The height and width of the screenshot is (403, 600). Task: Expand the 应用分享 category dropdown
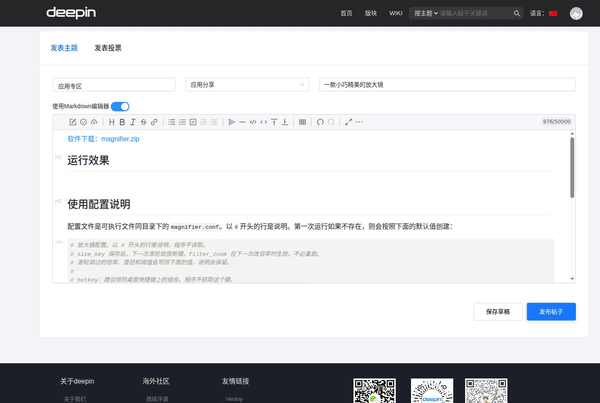247,85
